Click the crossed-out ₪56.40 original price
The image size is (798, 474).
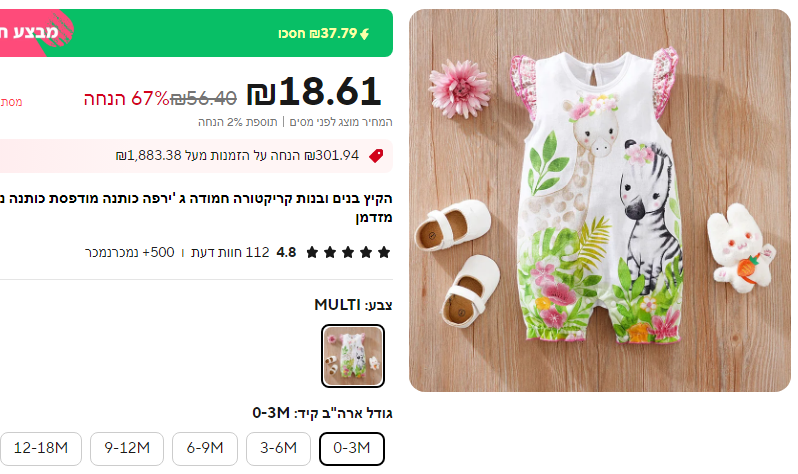coord(203,98)
